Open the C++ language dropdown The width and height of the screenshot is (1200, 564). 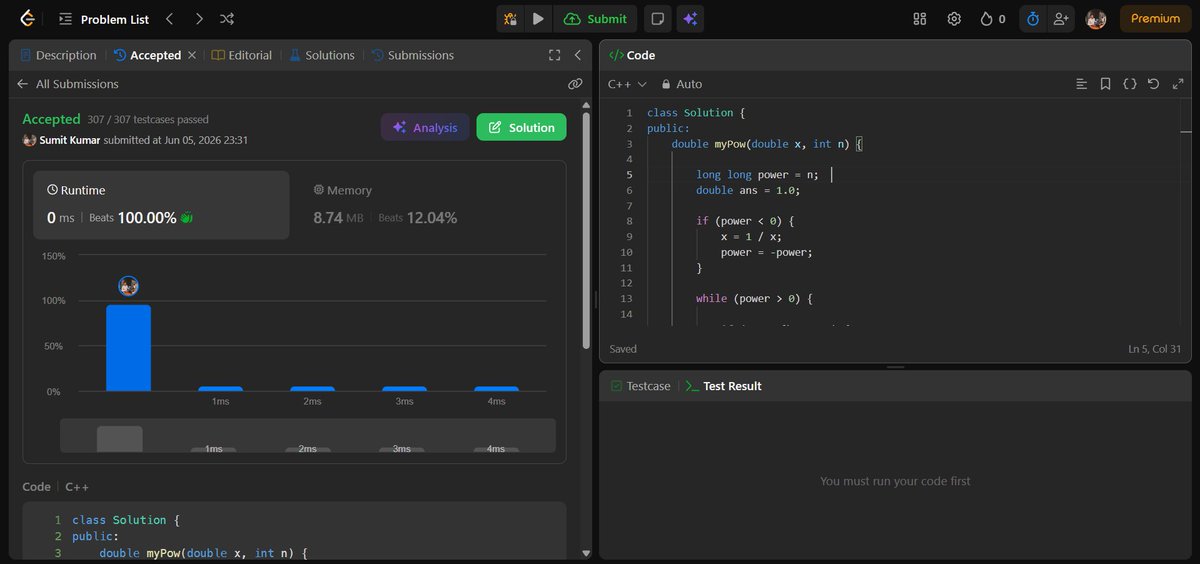coord(627,84)
